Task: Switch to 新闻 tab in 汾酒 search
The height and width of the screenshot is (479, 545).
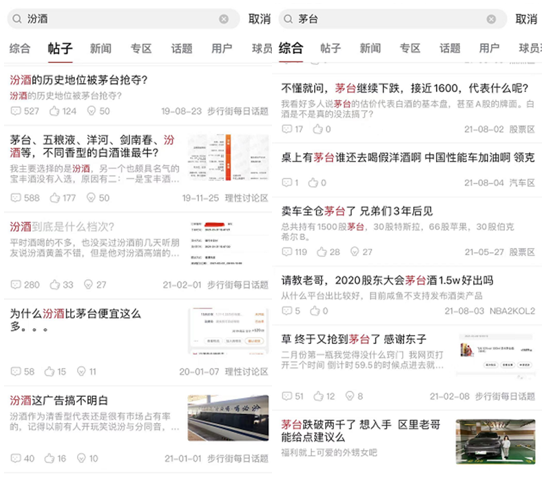Action: point(101,48)
